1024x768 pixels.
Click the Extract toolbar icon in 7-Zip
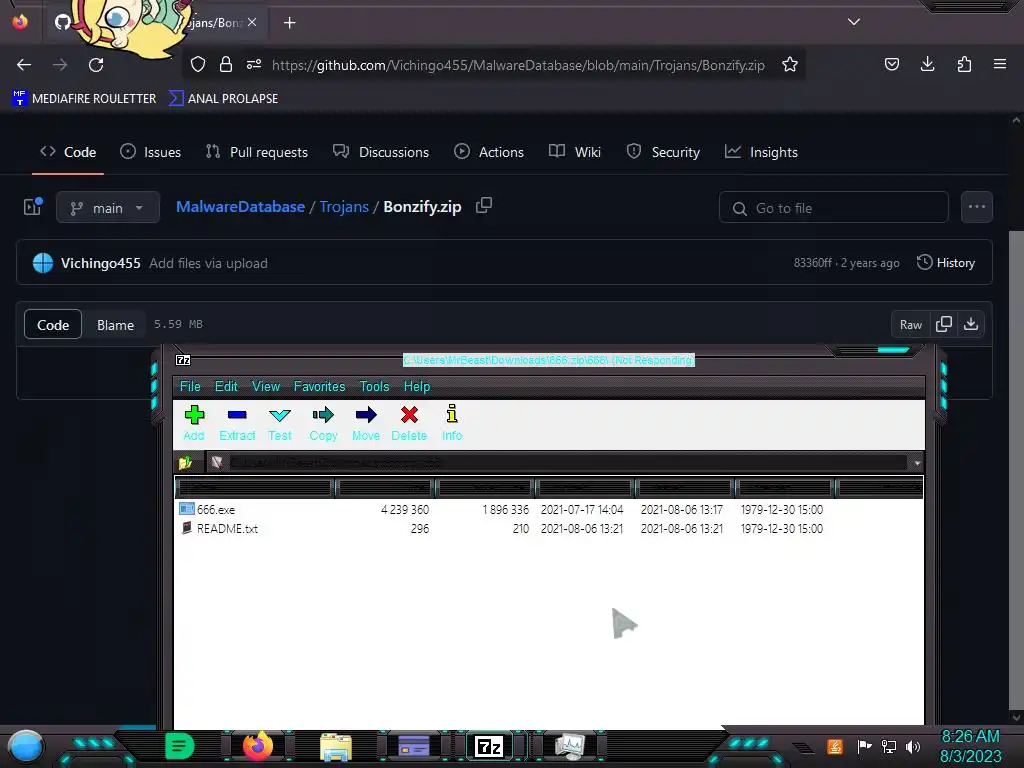[x=236, y=415]
